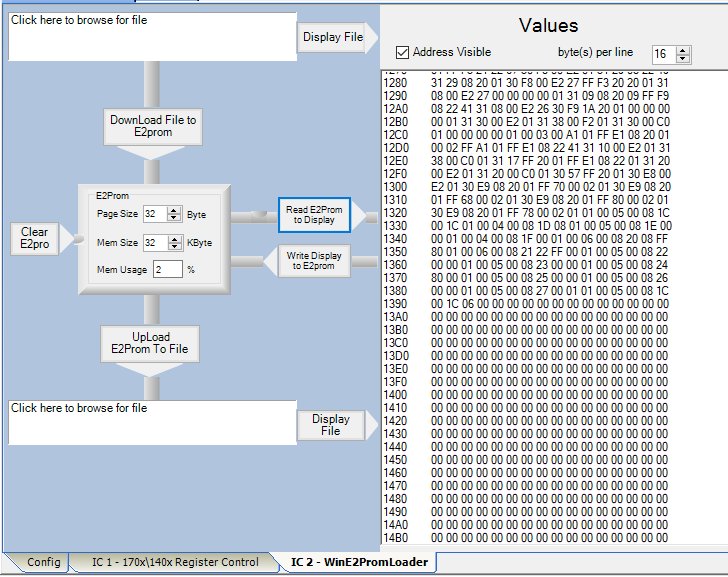Open IC 1 - 170x\140x Register Control tab
728x577 pixels.
(x=175, y=562)
